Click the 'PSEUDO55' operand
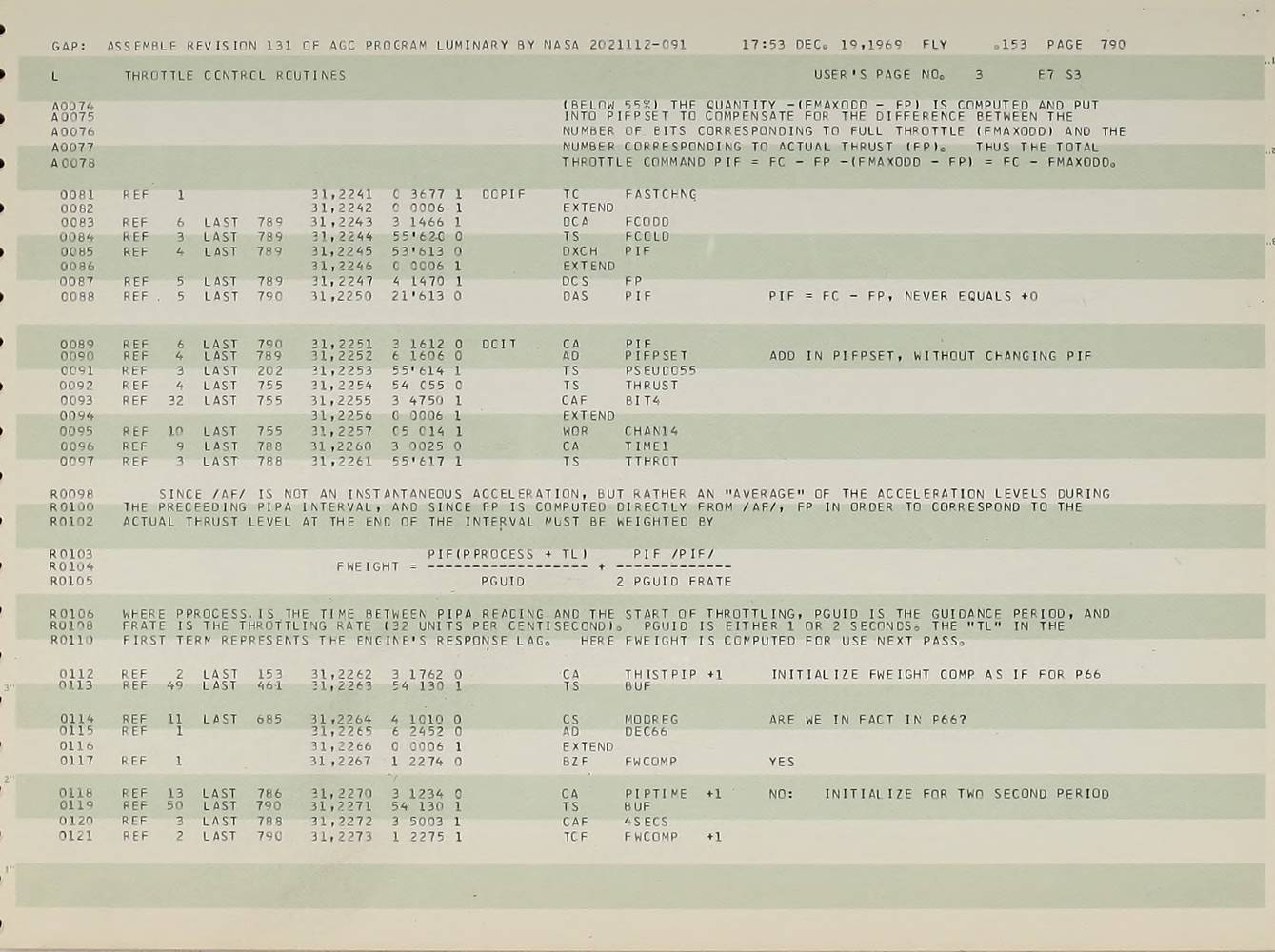The height and width of the screenshot is (952, 1275). pyautogui.click(x=660, y=370)
